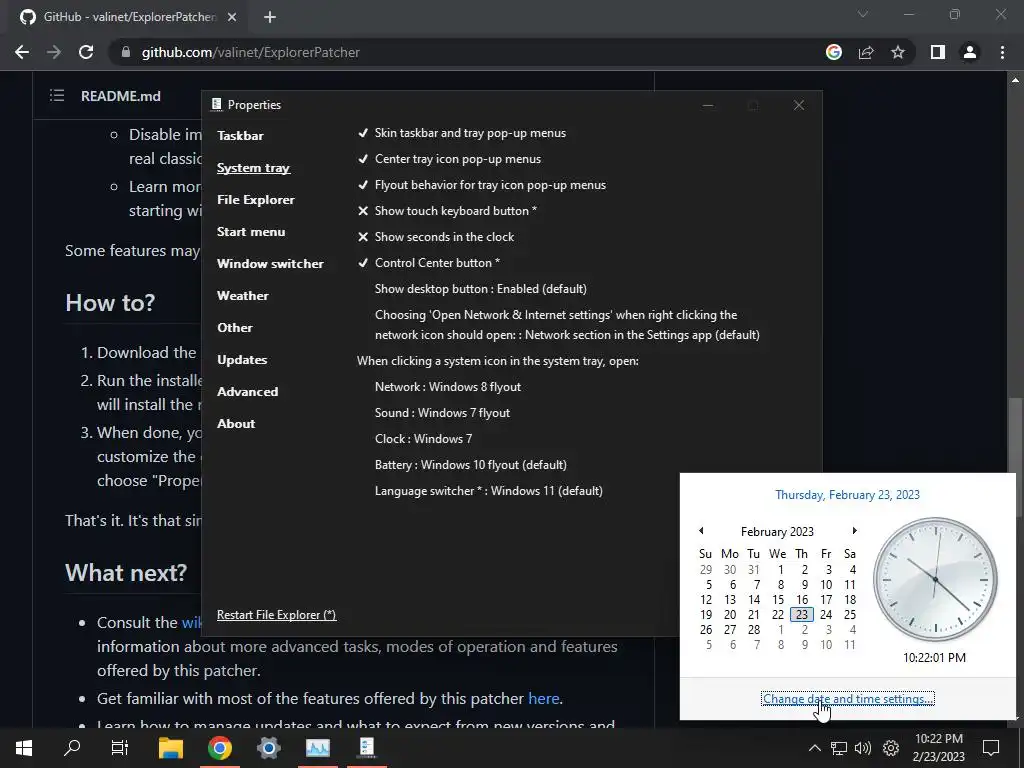Click Change date and time settings link
1024x768 pixels.
848,699
